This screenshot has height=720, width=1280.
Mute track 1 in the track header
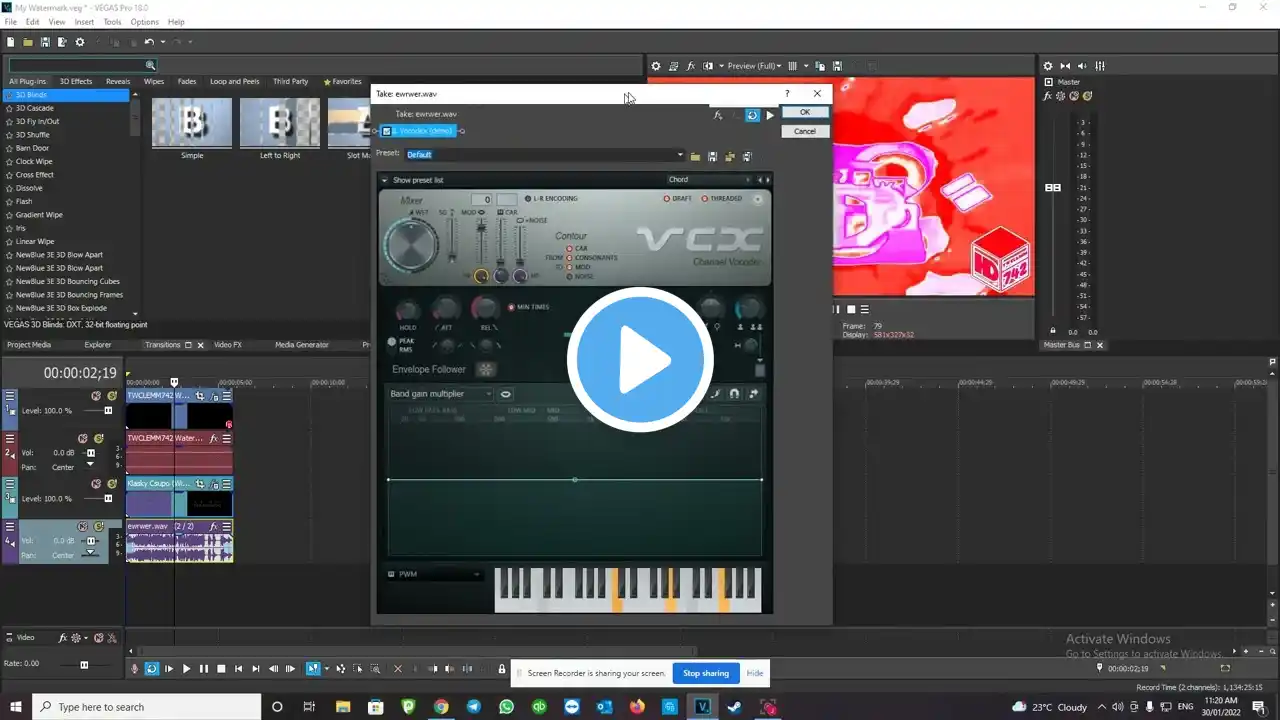[x=96, y=396]
